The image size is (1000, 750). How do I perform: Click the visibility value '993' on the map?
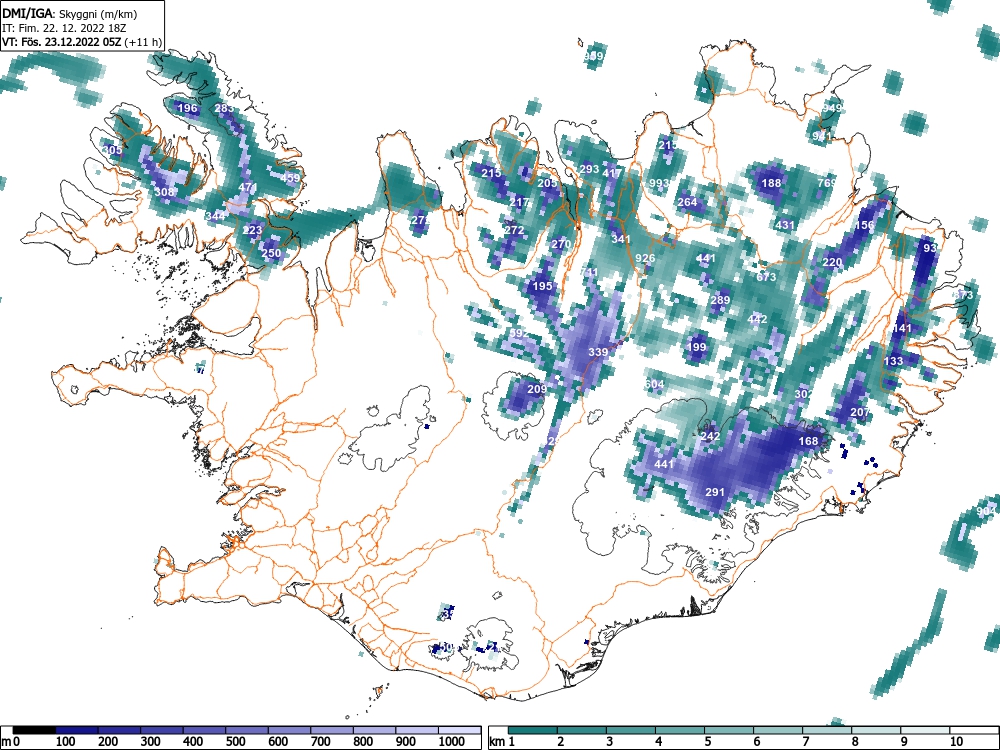(659, 183)
